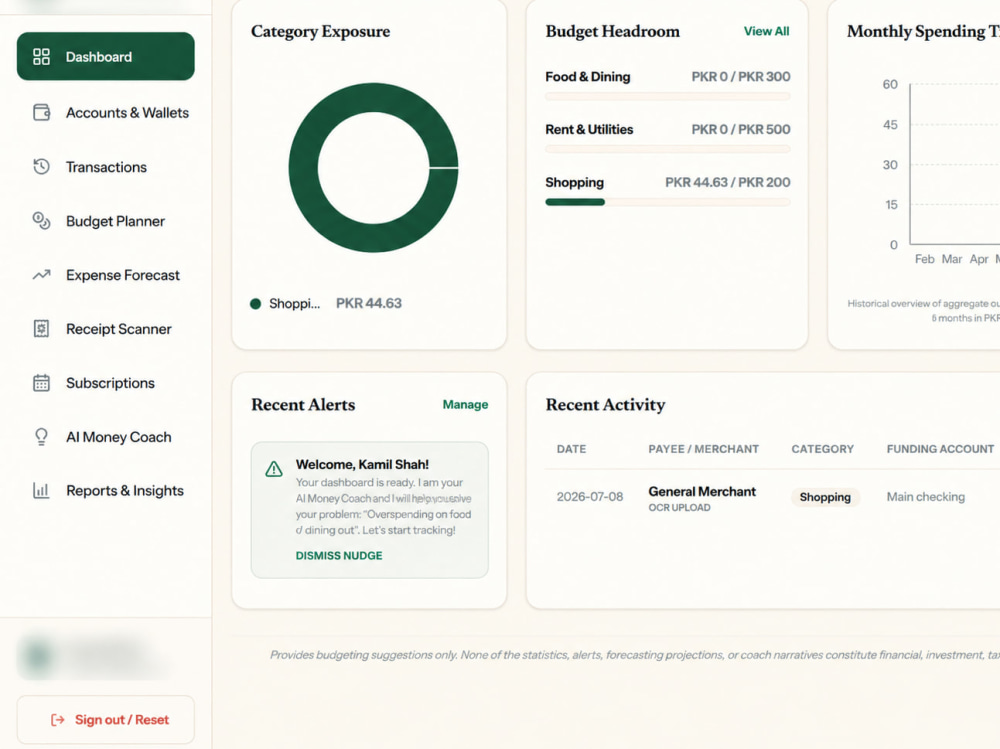This screenshot has height=749, width=1000.
Task: Click the DATE column header
Action: pyautogui.click(x=571, y=449)
